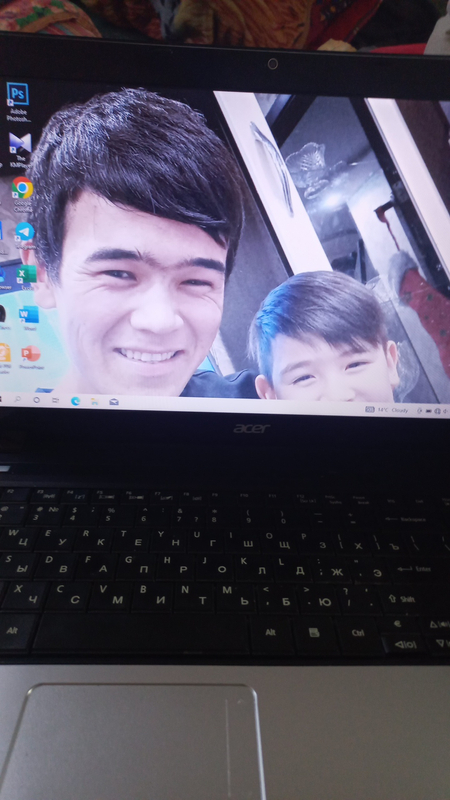The width and height of the screenshot is (450, 800).
Task: Open File Explorer from the taskbar
Action: [94, 402]
